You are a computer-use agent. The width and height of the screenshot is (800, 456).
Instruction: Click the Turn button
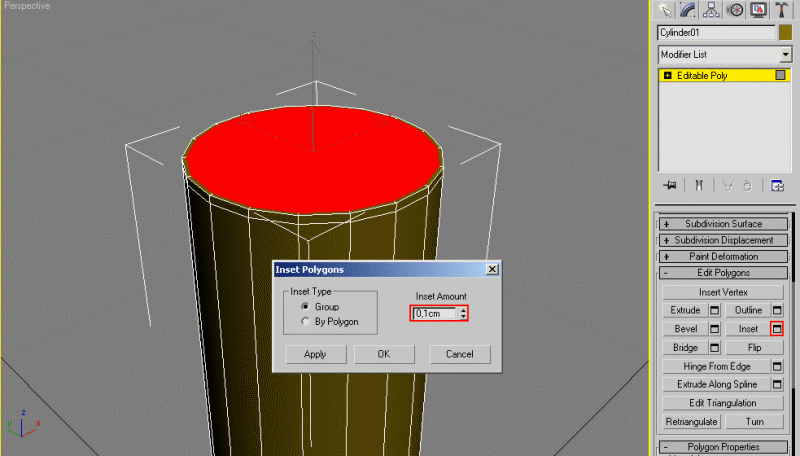tap(754, 422)
